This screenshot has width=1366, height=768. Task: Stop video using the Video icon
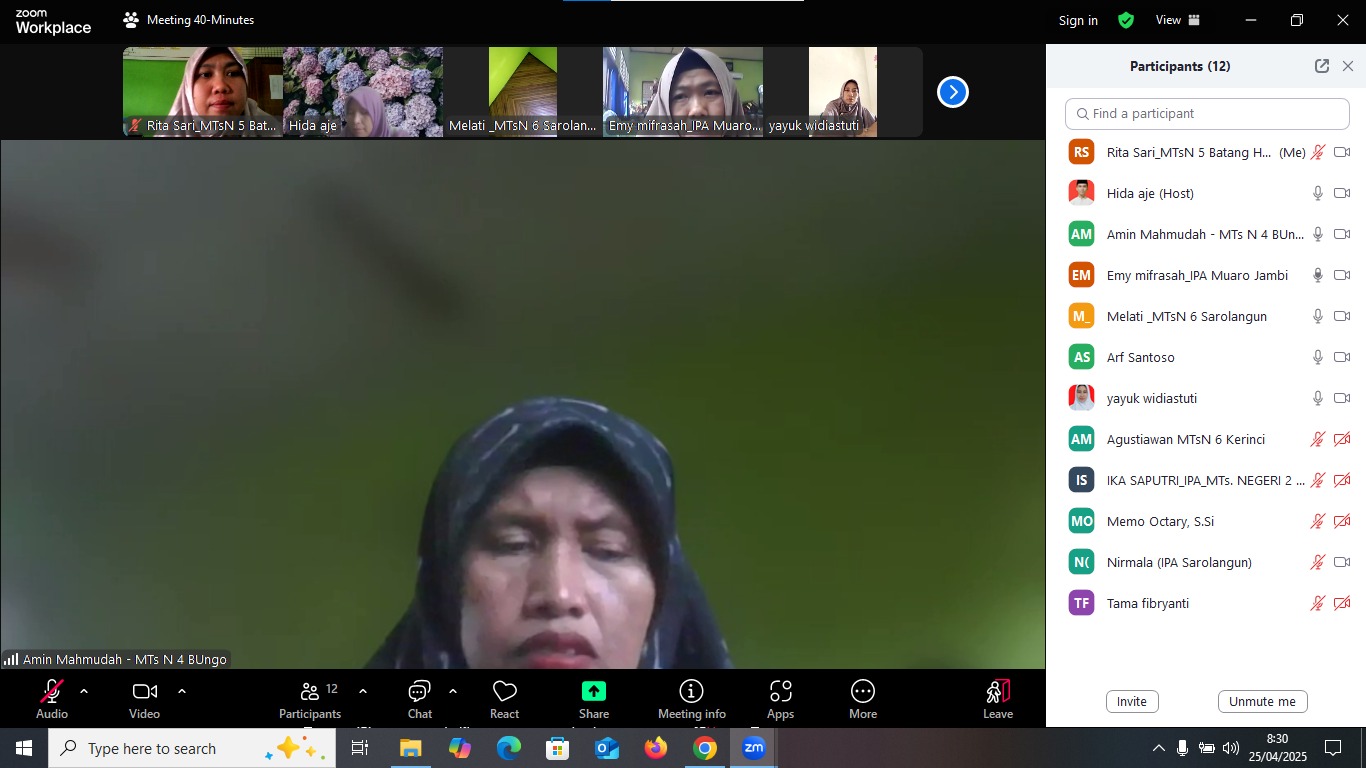click(x=144, y=692)
